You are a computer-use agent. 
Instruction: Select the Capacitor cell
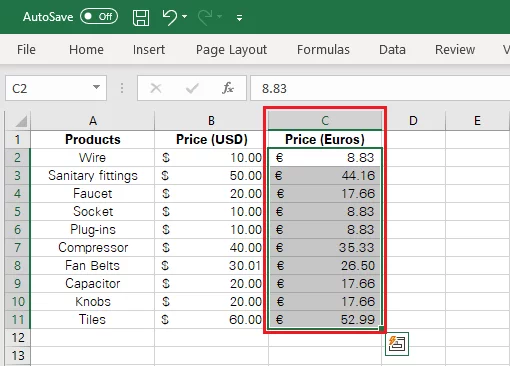[x=93, y=284]
